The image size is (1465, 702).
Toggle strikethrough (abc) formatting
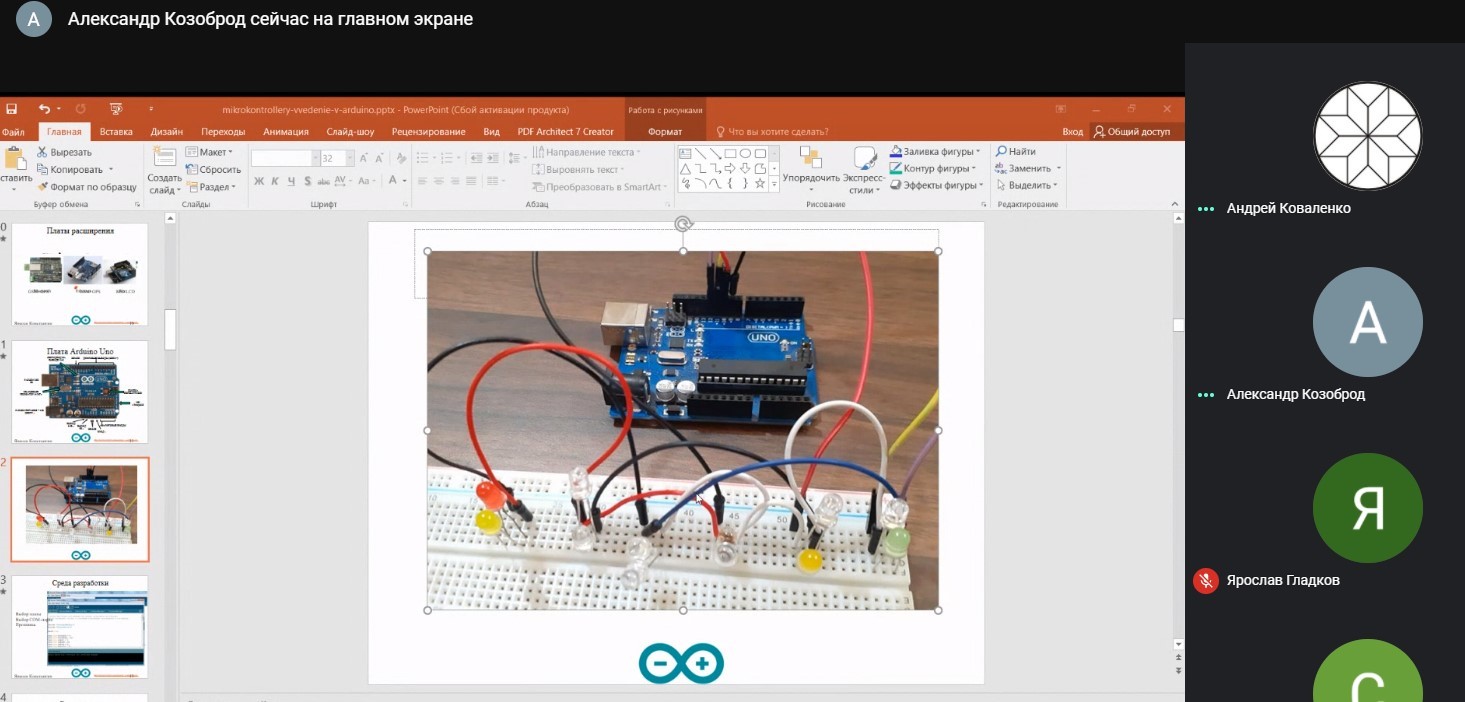click(323, 181)
